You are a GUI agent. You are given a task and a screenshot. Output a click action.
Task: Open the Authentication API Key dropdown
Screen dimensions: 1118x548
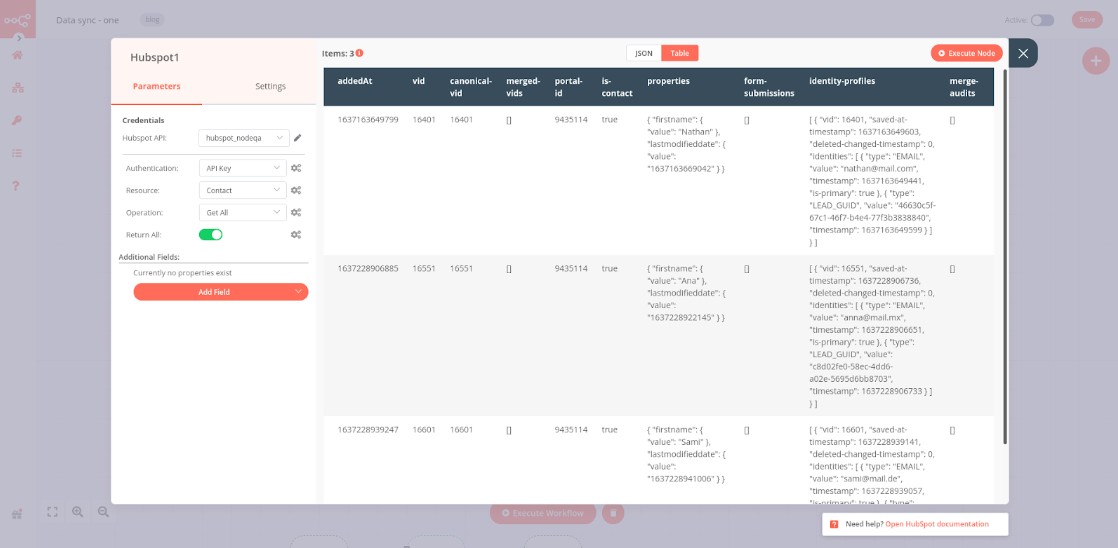coord(243,169)
